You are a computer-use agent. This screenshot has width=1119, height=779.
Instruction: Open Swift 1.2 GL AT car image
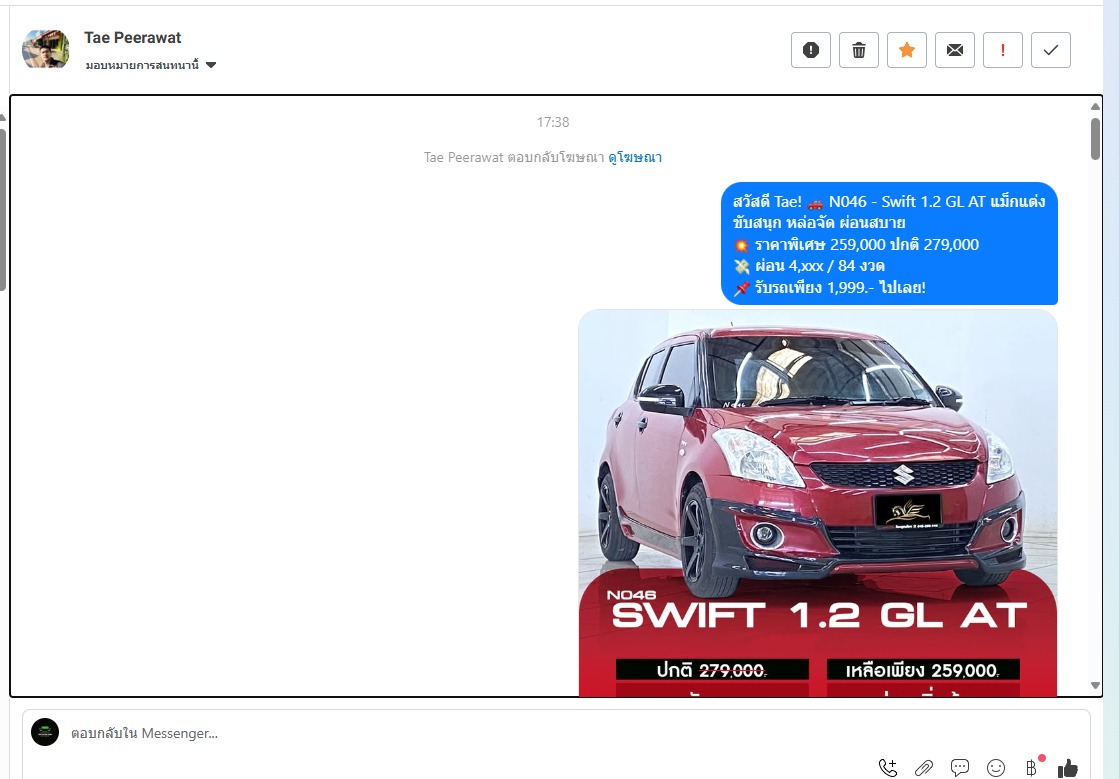point(818,502)
